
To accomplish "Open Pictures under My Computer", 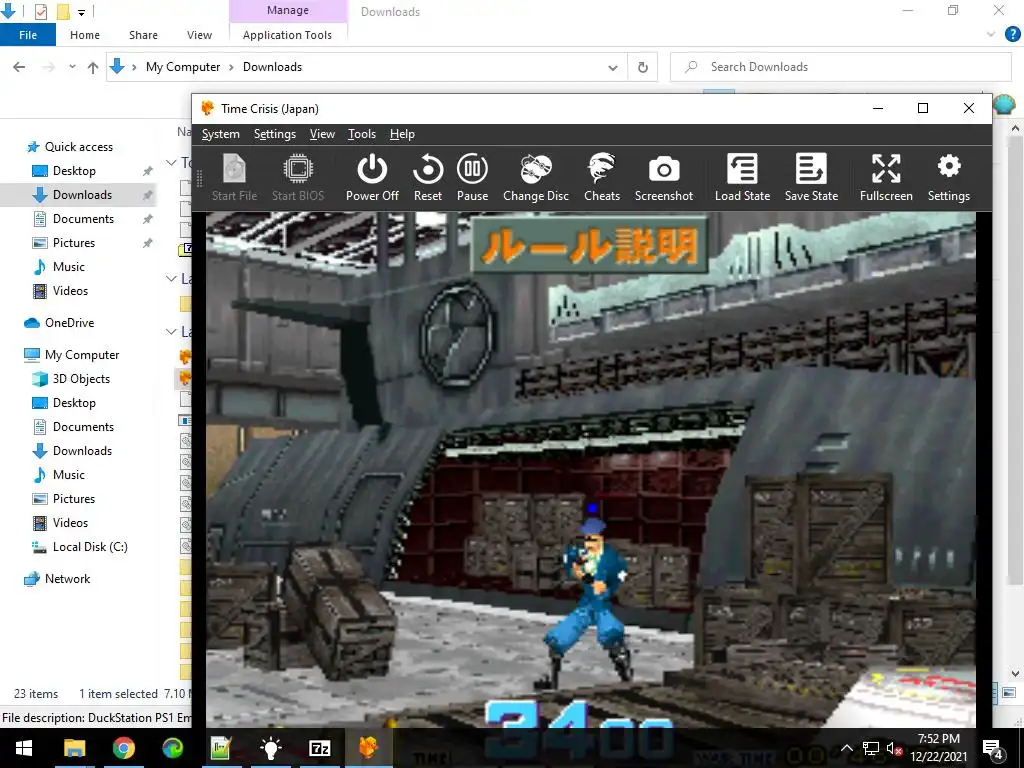I will 73,499.
